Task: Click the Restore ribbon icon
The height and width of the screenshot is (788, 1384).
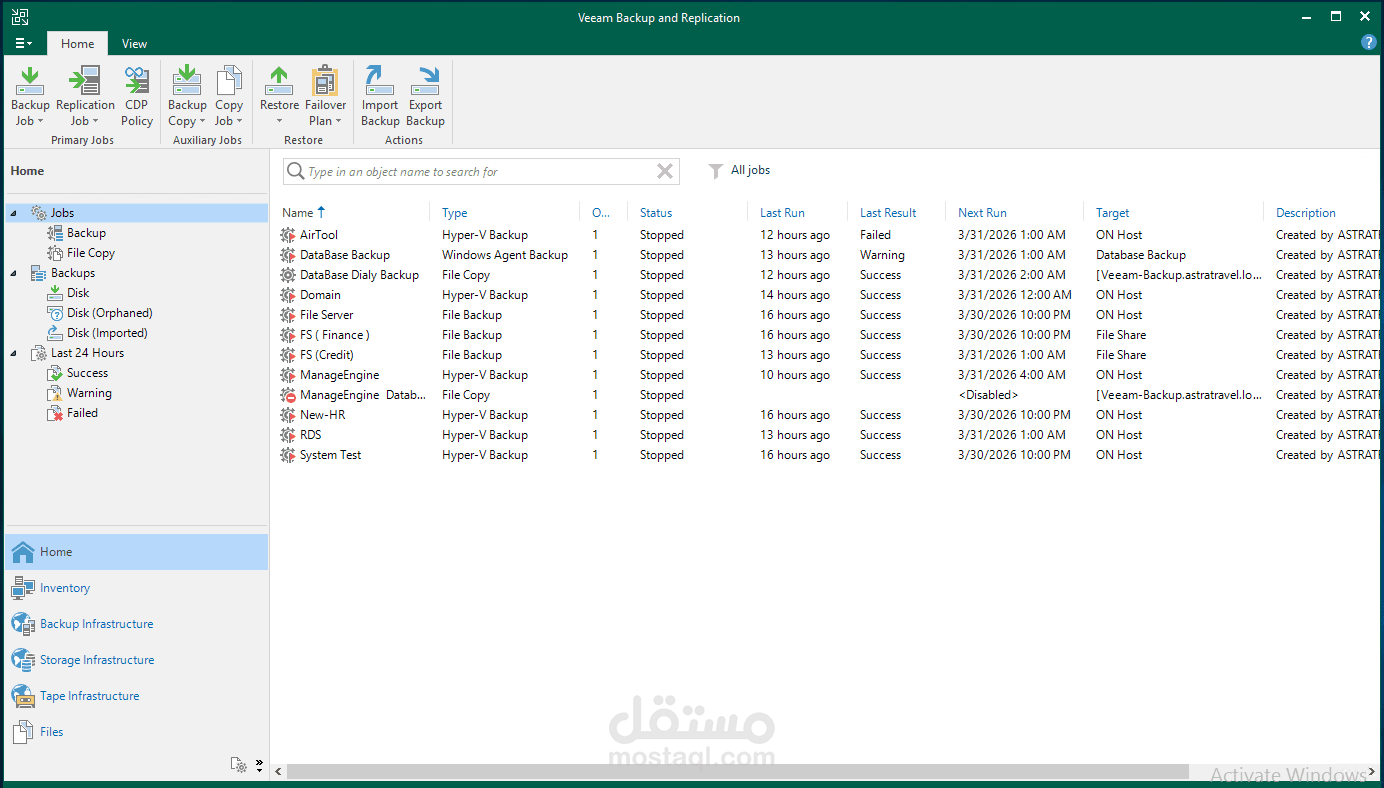Action: tap(279, 81)
